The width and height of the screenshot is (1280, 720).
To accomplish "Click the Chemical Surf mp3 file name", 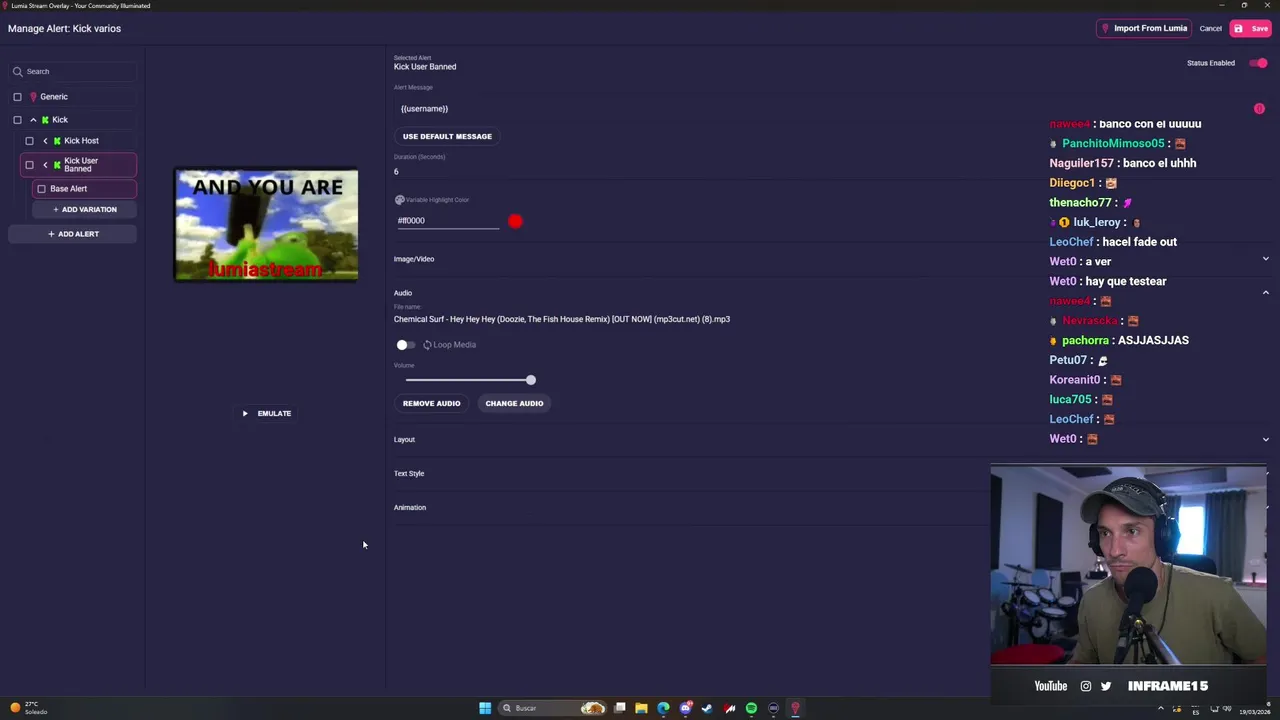I will [x=562, y=320].
